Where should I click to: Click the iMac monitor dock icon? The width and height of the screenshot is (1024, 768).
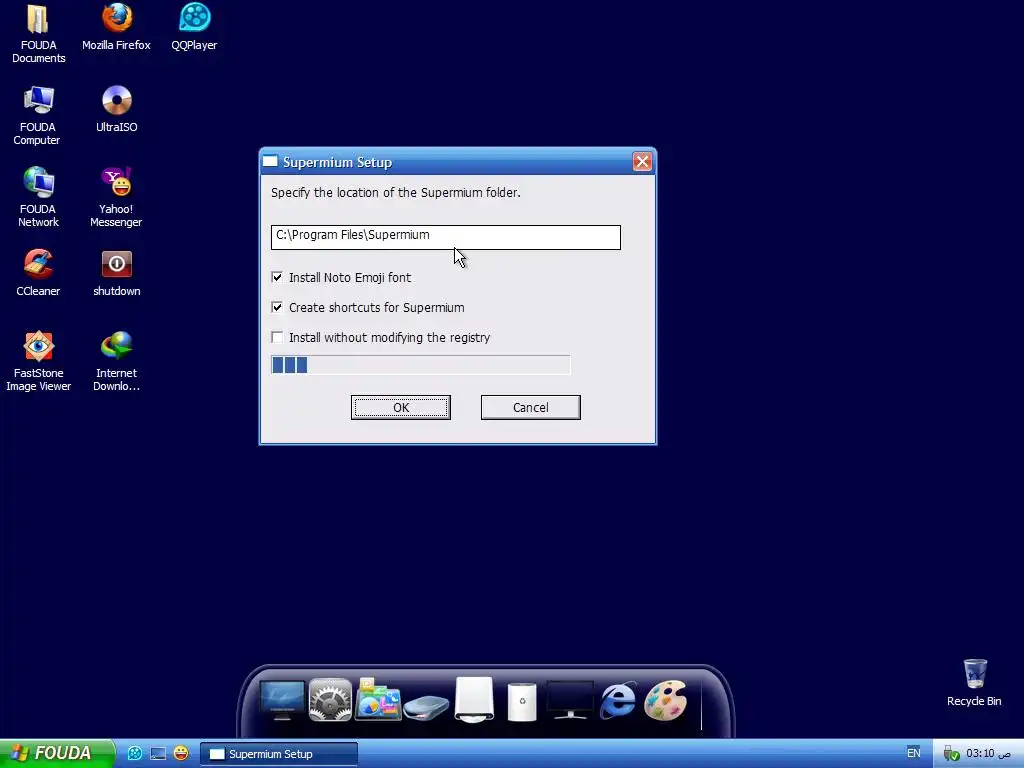click(282, 700)
